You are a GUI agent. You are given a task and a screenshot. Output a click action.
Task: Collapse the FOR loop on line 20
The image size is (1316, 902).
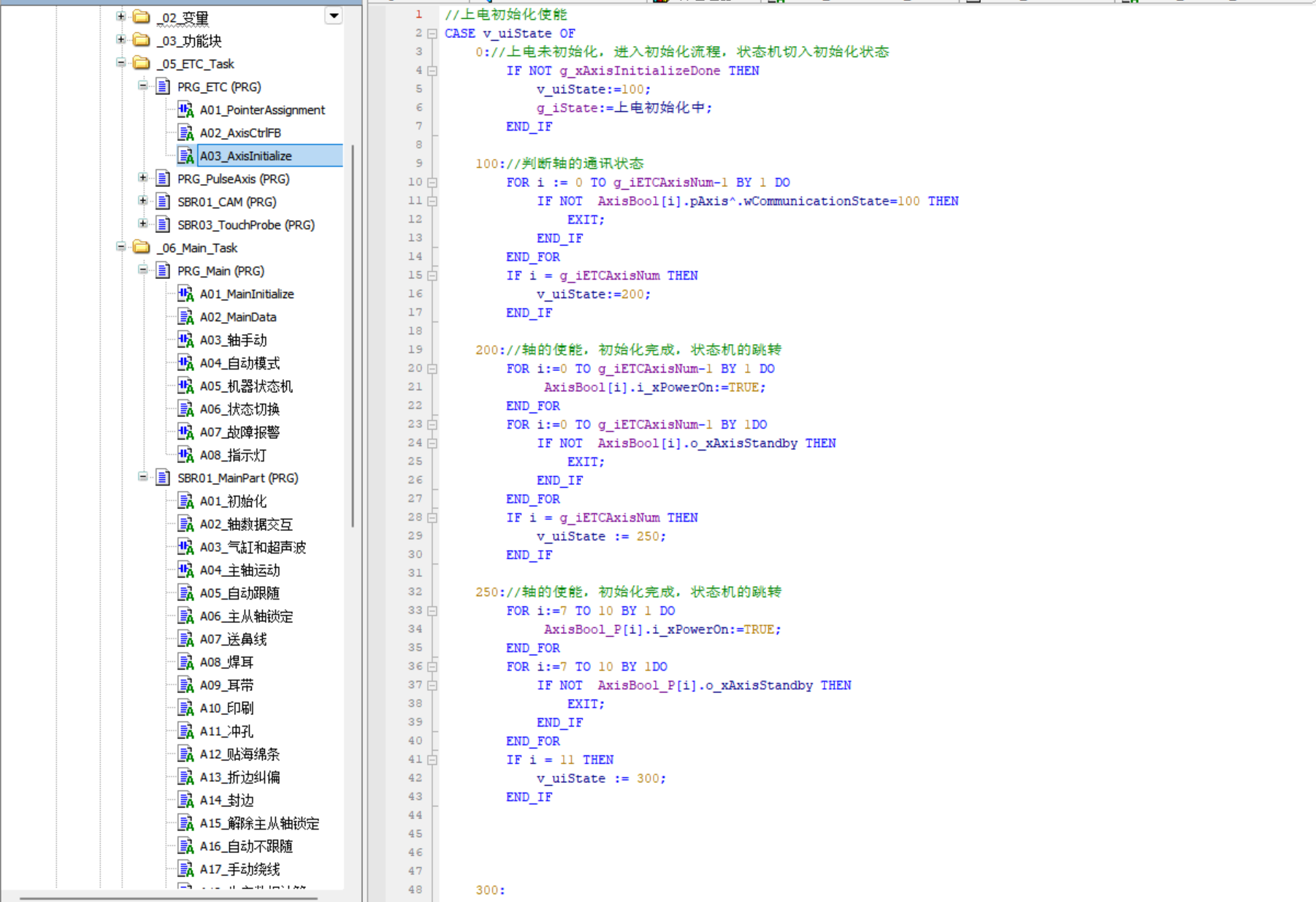(432, 369)
